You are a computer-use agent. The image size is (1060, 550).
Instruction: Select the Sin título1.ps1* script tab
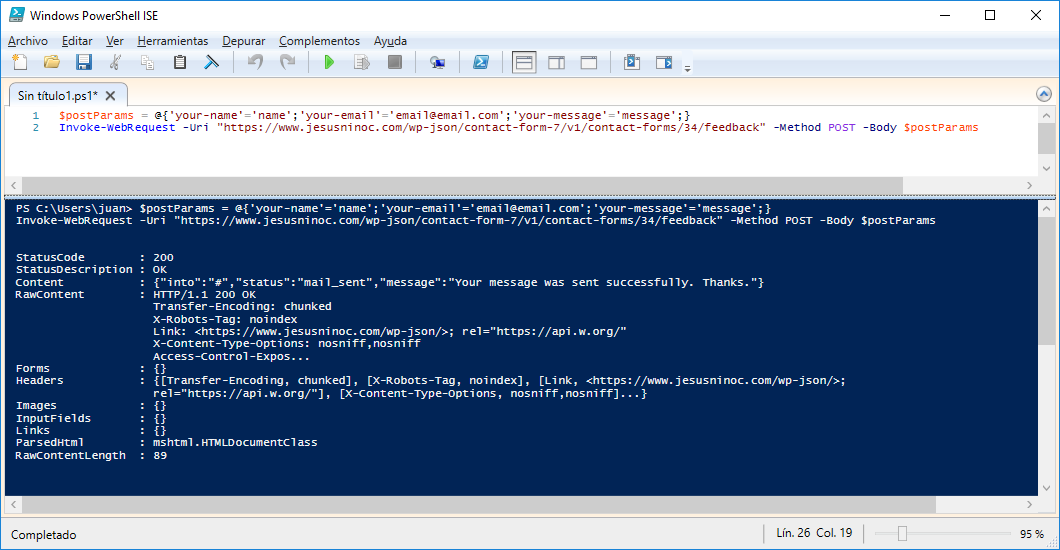(57, 96)
